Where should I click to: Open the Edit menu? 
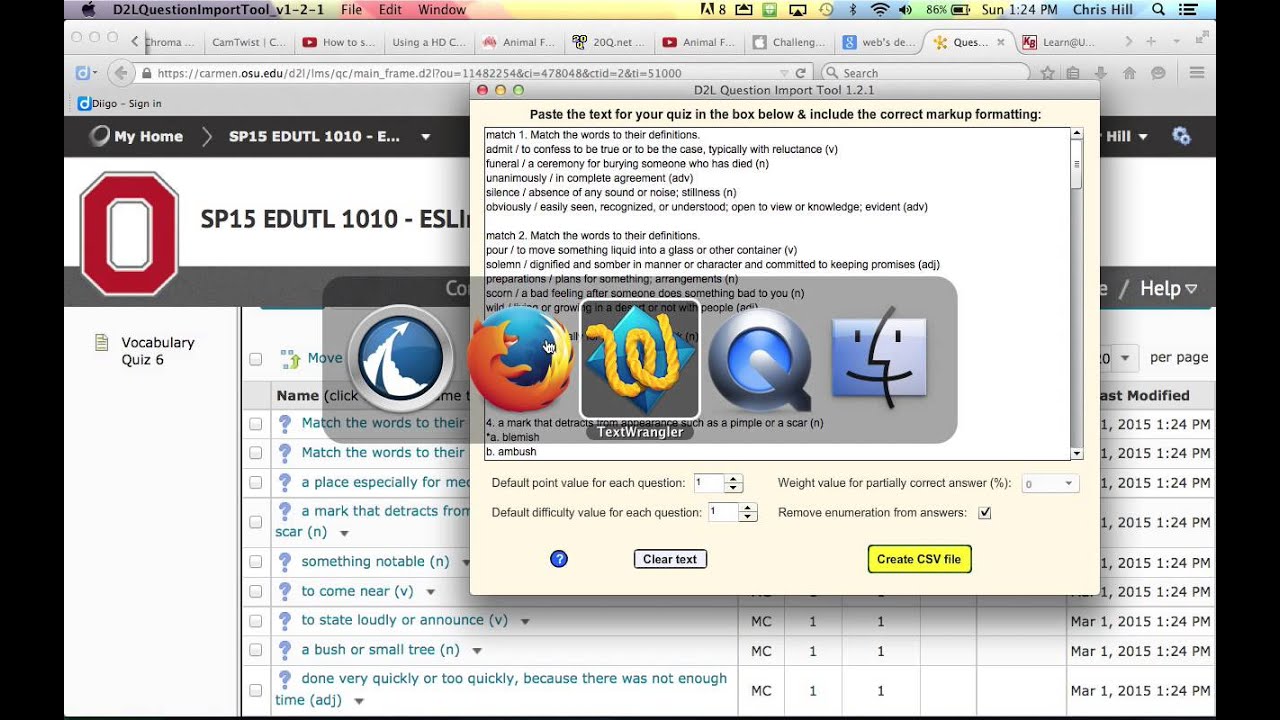390,10
